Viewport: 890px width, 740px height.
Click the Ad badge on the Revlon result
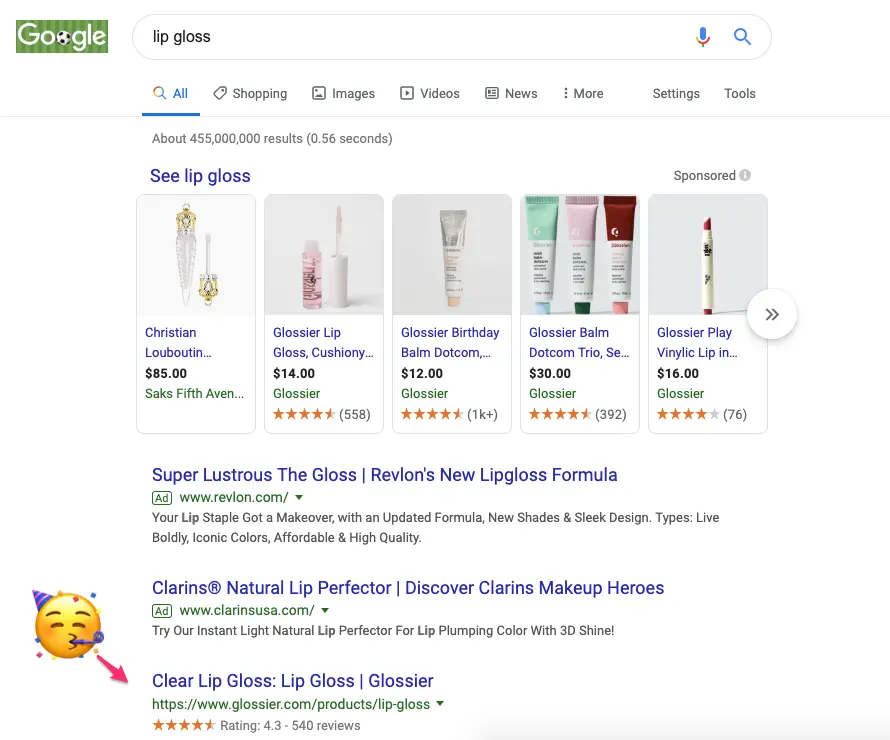tap(162, 497)
